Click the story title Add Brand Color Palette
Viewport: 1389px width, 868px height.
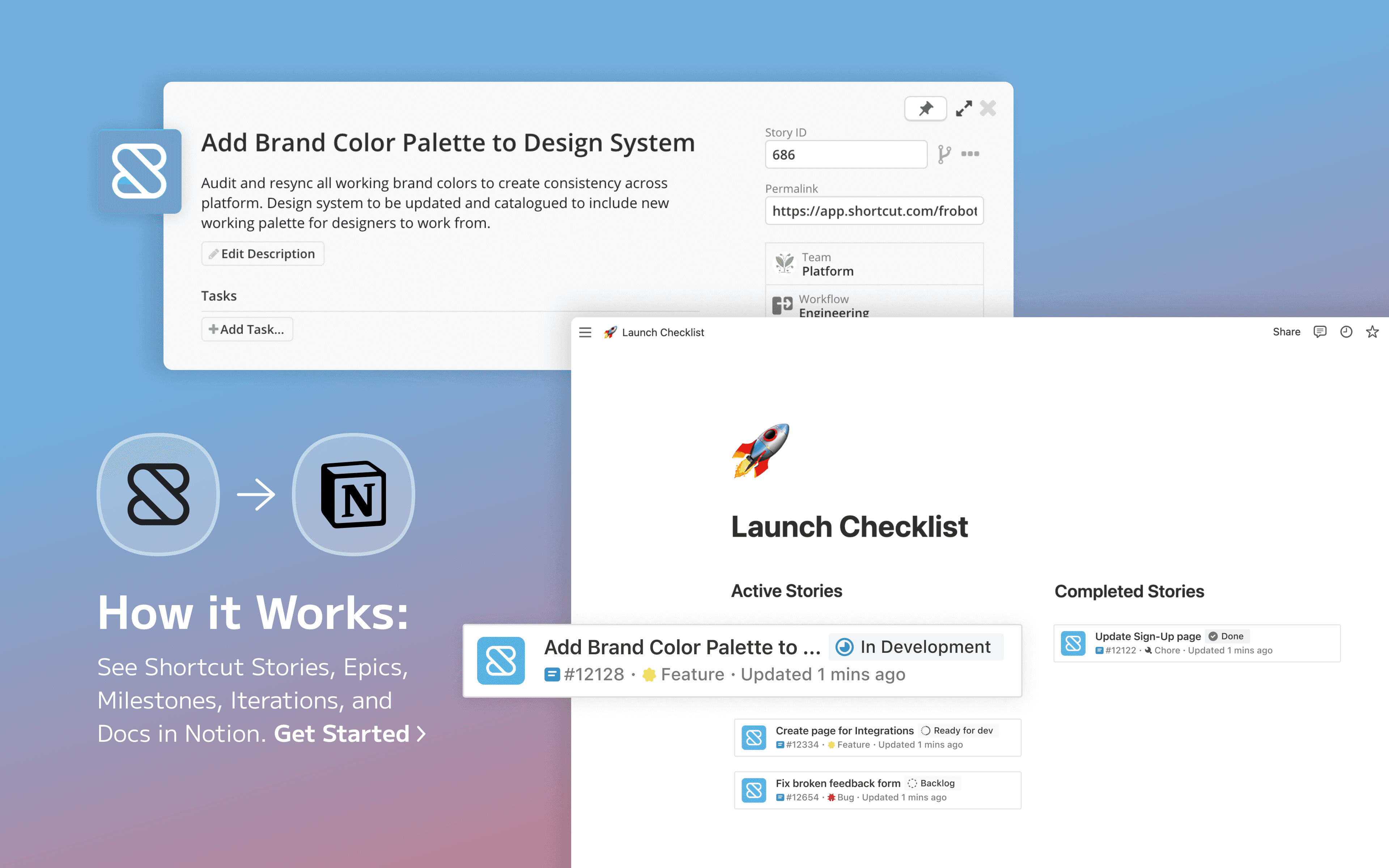(x=448, y=142)
